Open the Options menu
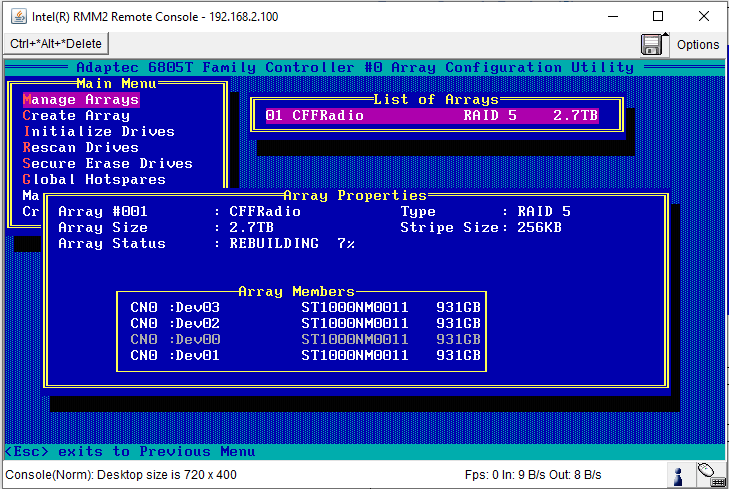Screen dimensions: 729x489 click(697, 45)
